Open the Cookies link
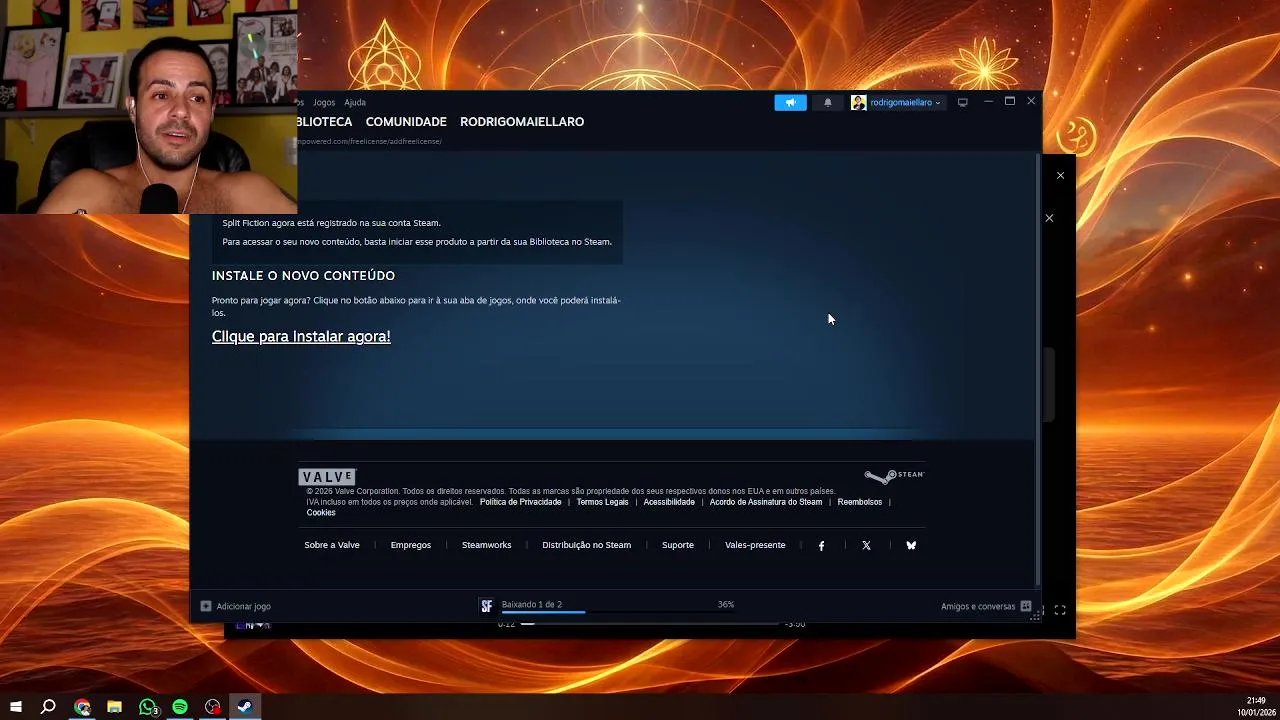The height and width of the screenshot is (720, 1280). 321,513
